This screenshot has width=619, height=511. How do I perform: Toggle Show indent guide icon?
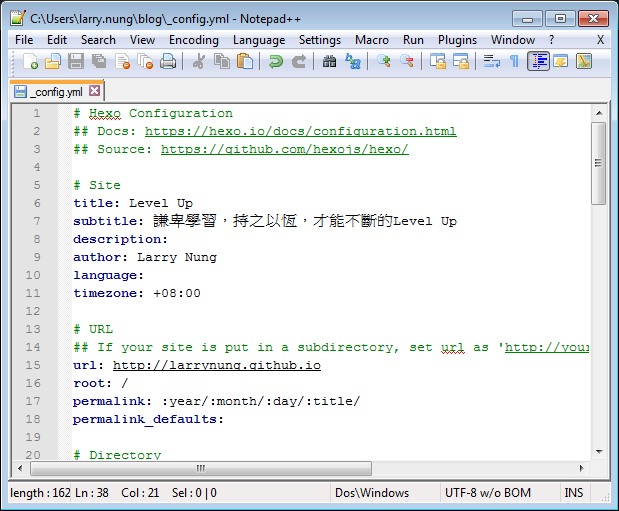[x=538, y=62]
